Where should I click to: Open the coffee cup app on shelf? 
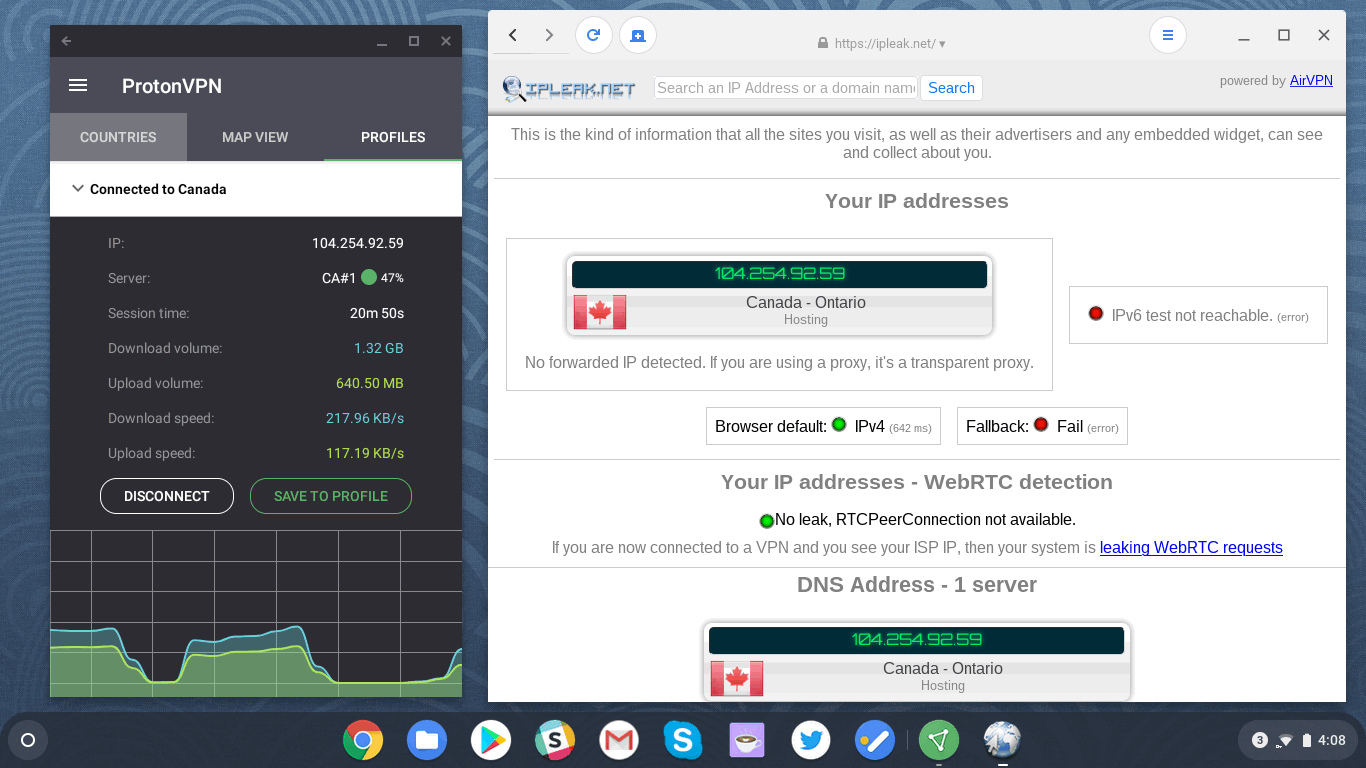coord(747,740)
